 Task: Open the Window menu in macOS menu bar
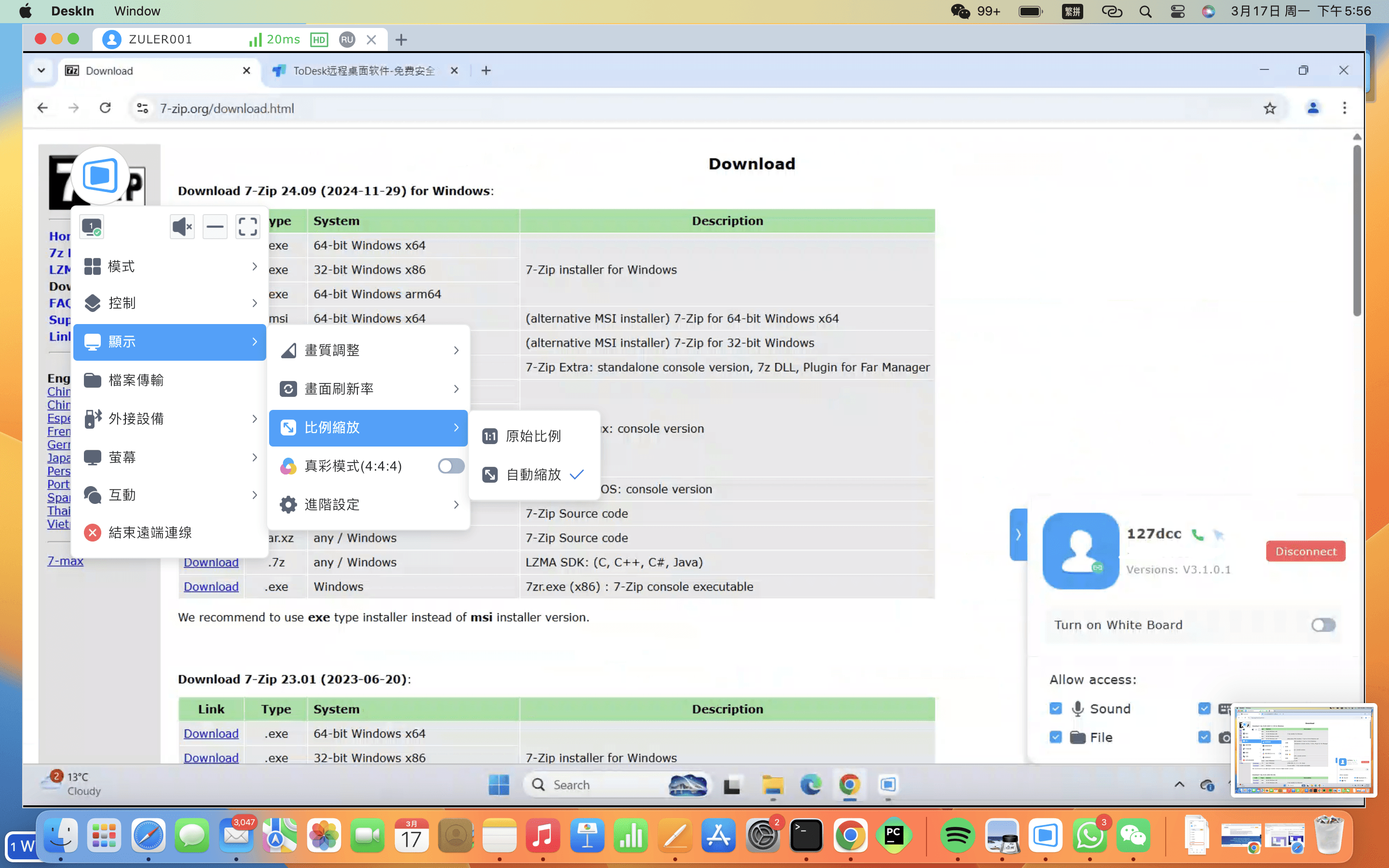tap(137, 12)
